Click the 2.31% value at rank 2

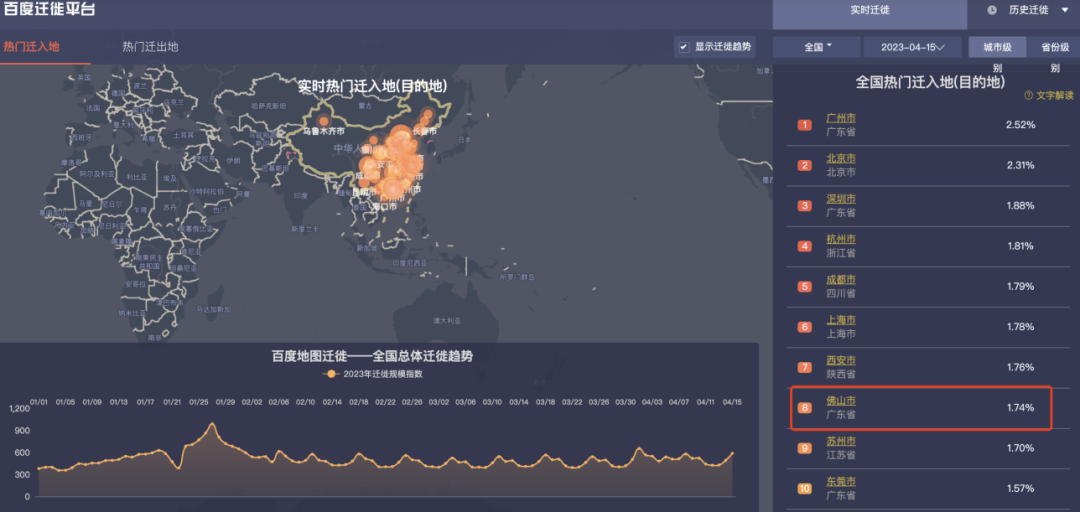tap(1020, 165)
